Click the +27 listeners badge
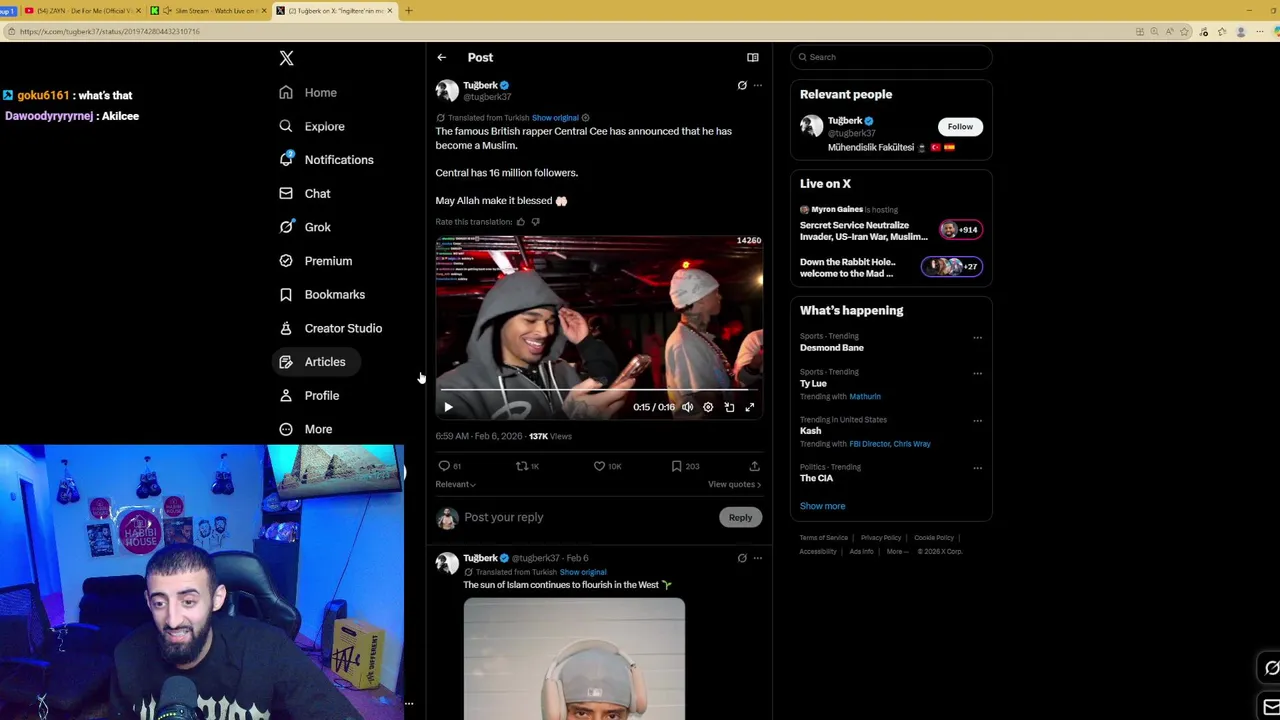The height and width of the screenshot is (720, 1280). pos(951,266)
